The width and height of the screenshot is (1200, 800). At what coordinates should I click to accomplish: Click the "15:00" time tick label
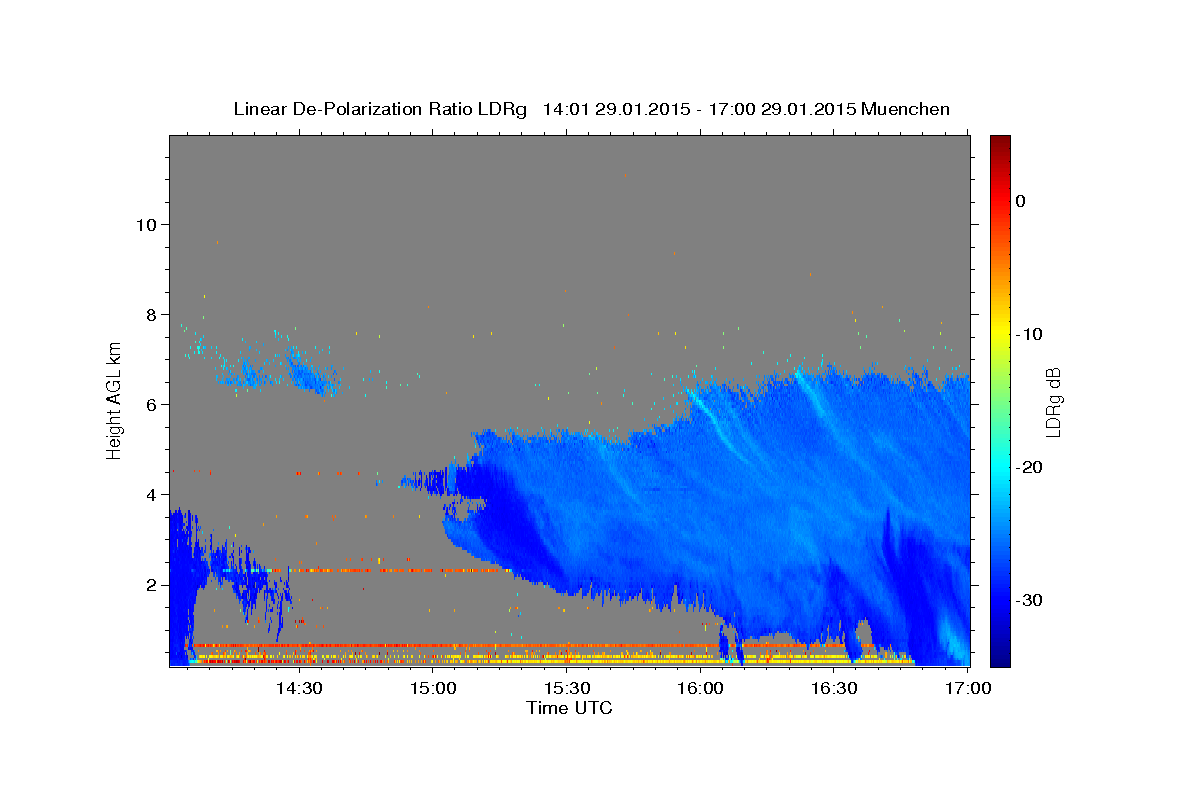coord(432,688)
